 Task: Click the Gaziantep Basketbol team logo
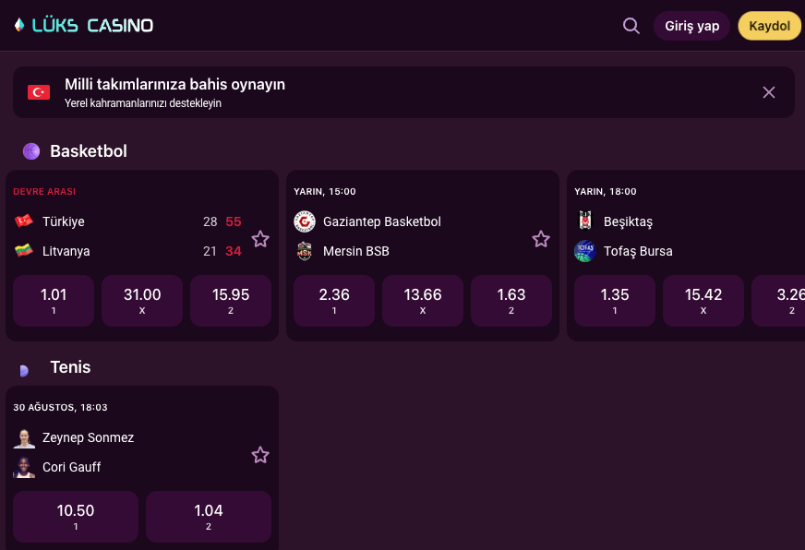(x=304, y=221)
